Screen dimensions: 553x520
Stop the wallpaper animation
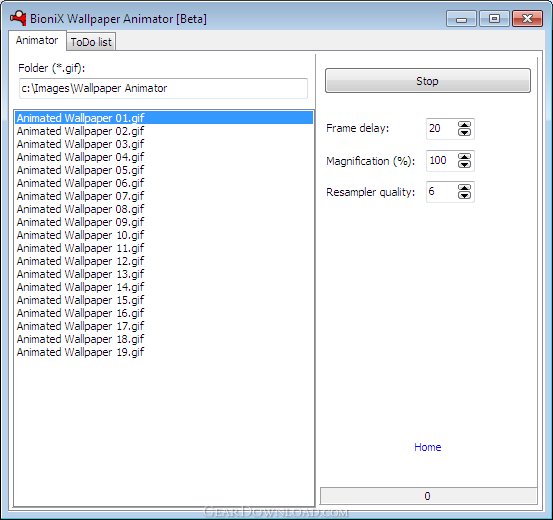427,81
